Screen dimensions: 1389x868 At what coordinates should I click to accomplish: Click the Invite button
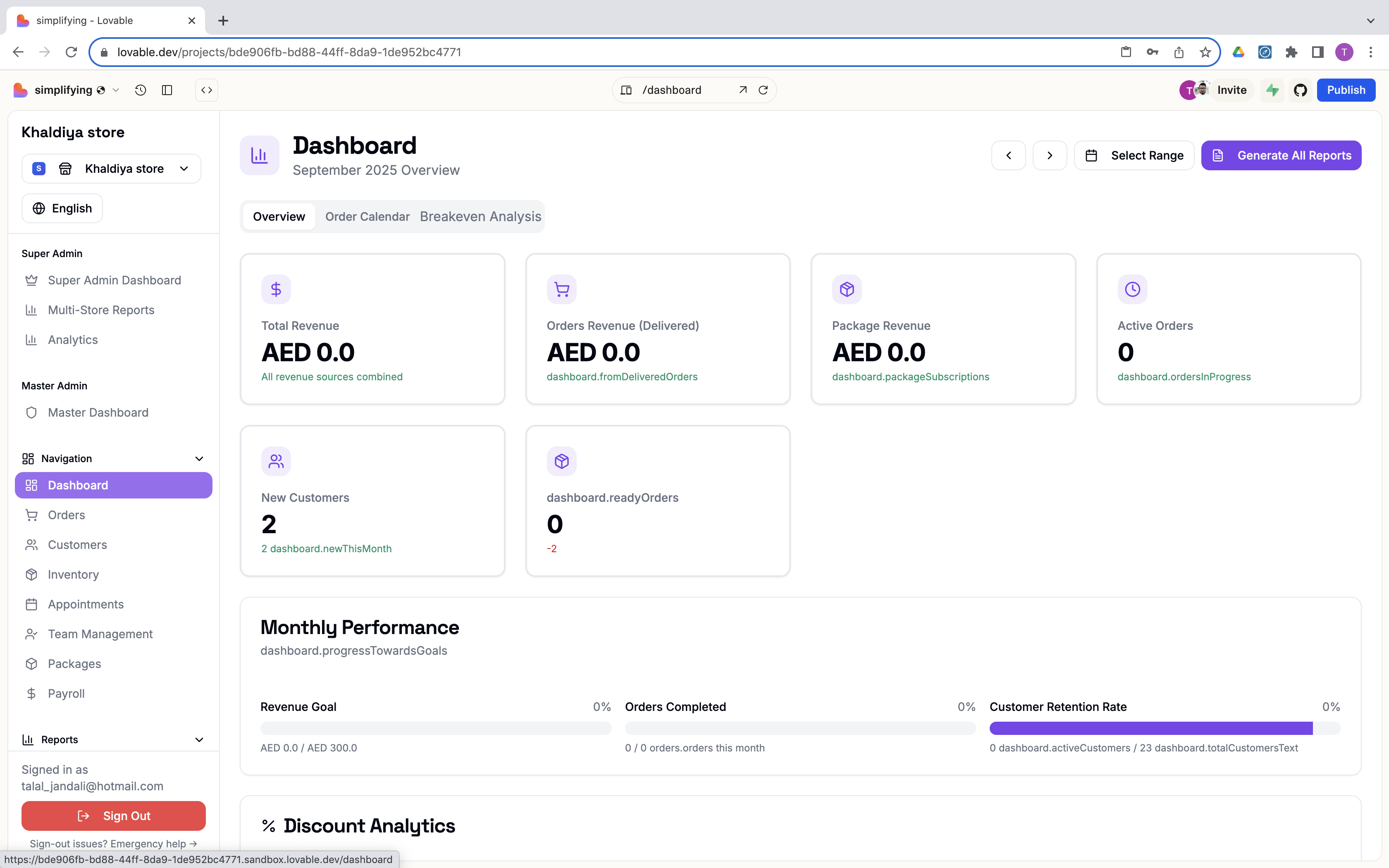pyautogui.click(x=1232, y=90)
